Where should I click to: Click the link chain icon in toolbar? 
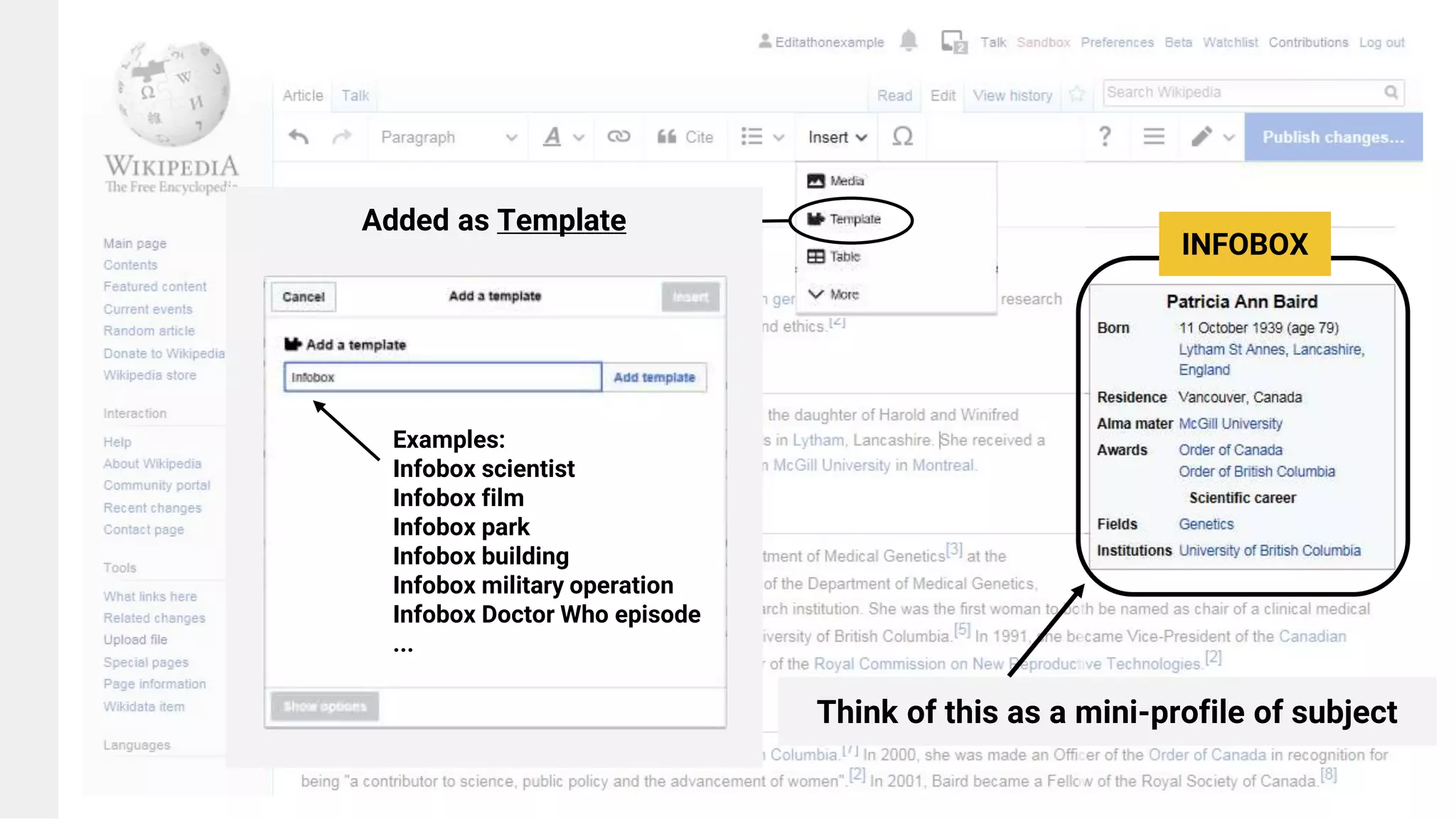[x=619, y=136]
